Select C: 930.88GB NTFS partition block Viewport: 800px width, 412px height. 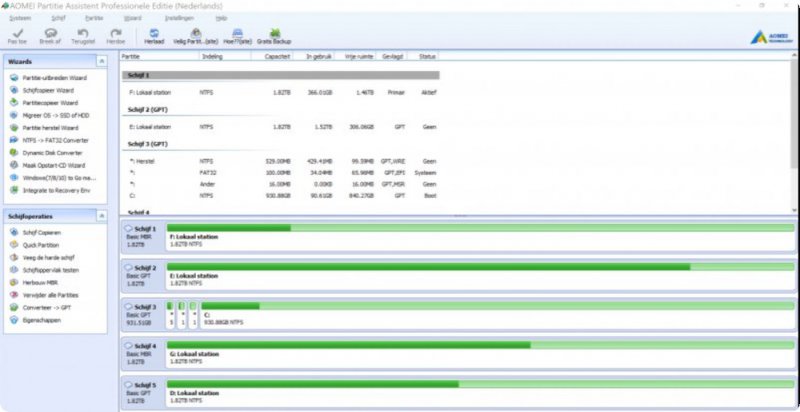[x=498, y=315]
